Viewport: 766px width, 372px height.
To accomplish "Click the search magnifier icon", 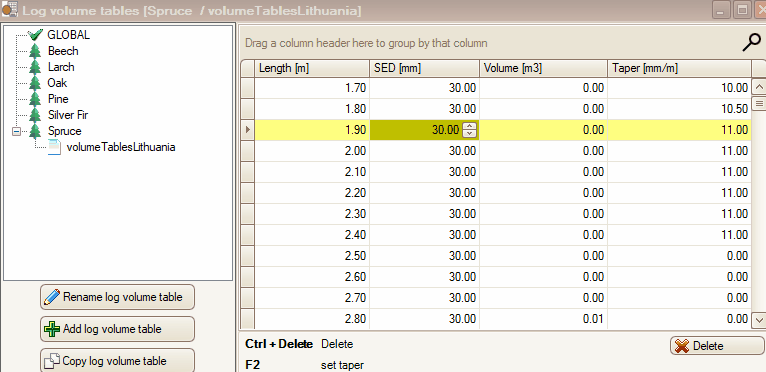I will coord(751,43).
